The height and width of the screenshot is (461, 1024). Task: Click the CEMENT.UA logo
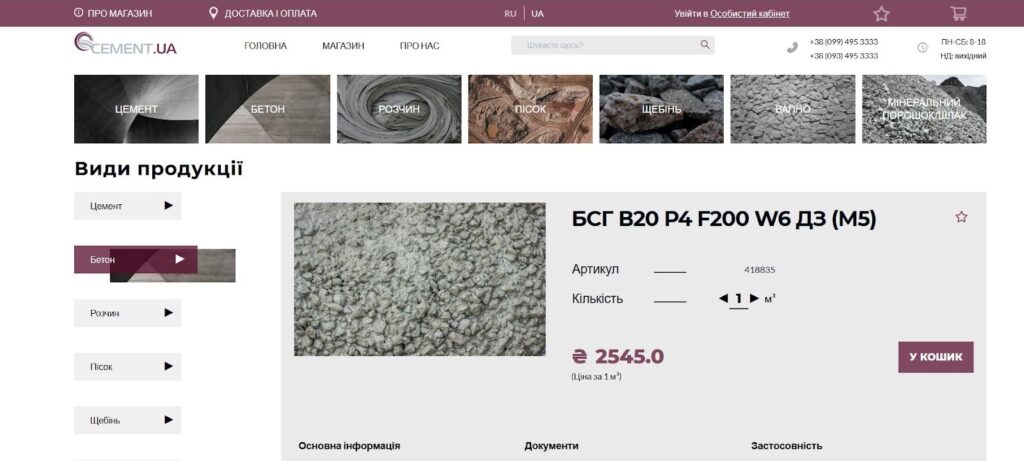point(125,44)
